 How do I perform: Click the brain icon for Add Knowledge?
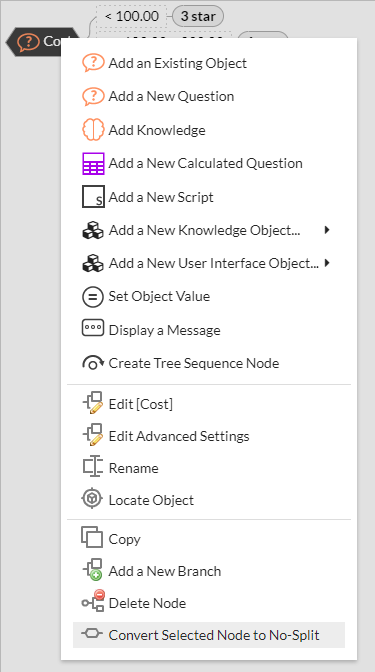(x=93, y=130)
